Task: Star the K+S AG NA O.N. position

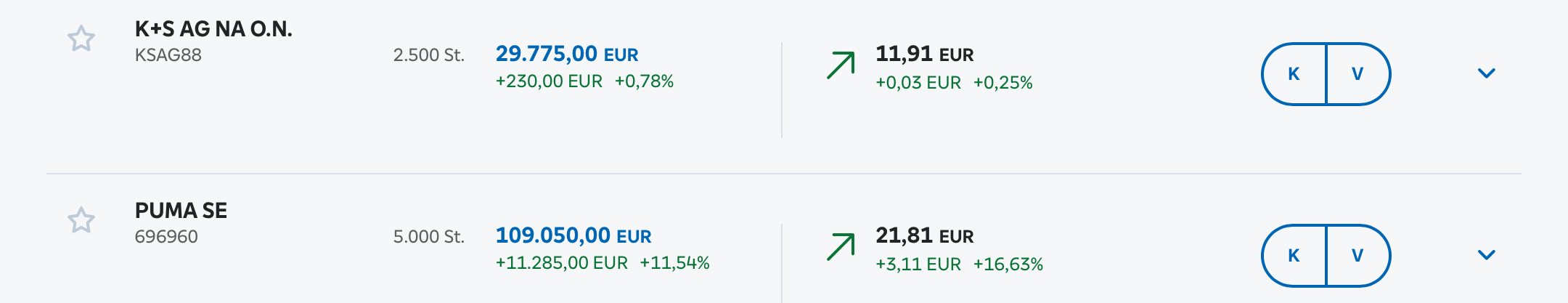Action: pos(81,39)
